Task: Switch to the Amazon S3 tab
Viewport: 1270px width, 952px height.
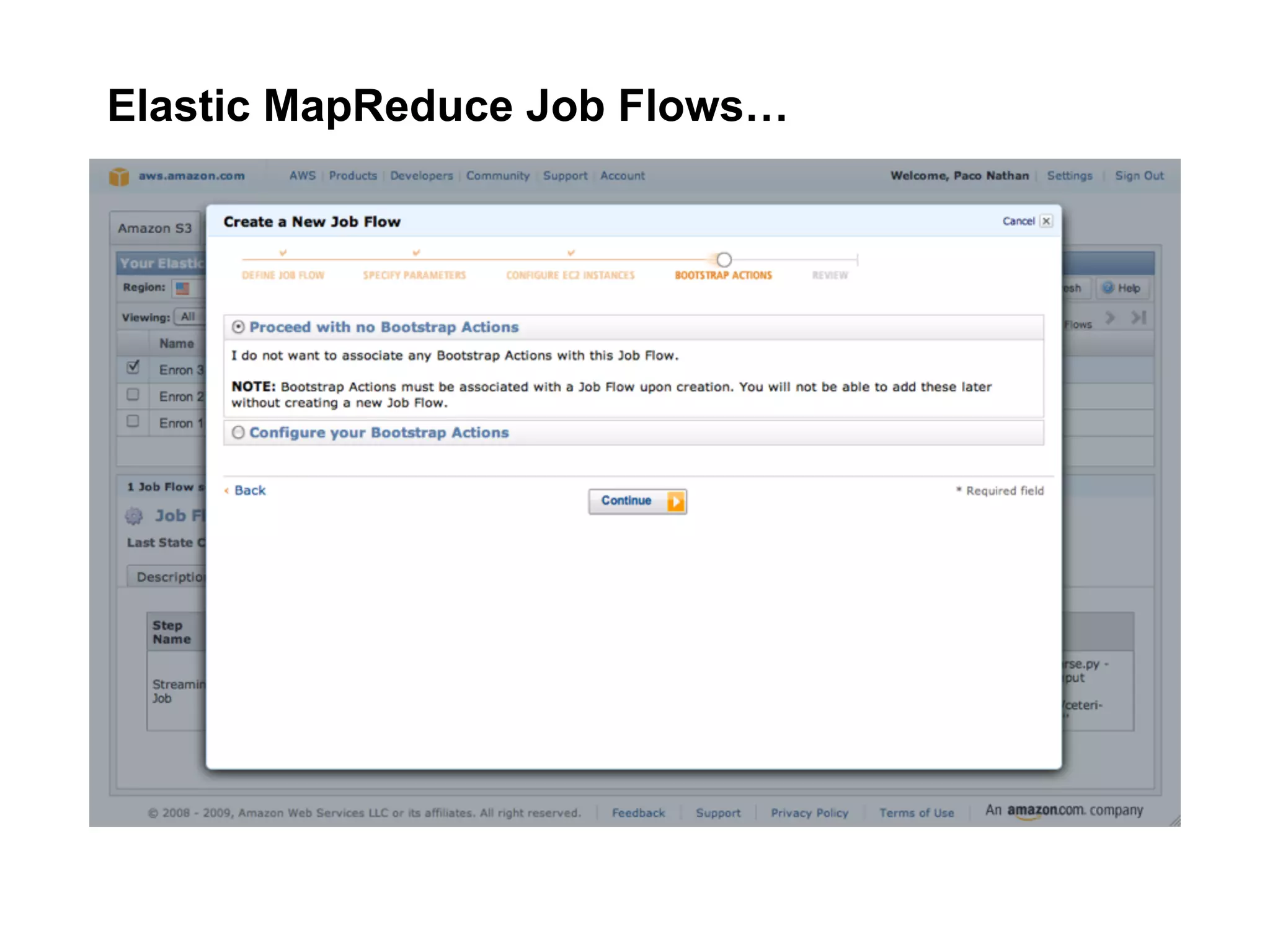Action: click(155, 228)
